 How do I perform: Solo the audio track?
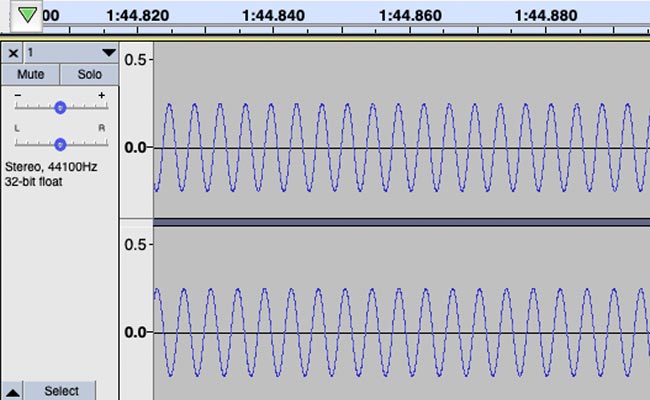click(x=90, y=74)
